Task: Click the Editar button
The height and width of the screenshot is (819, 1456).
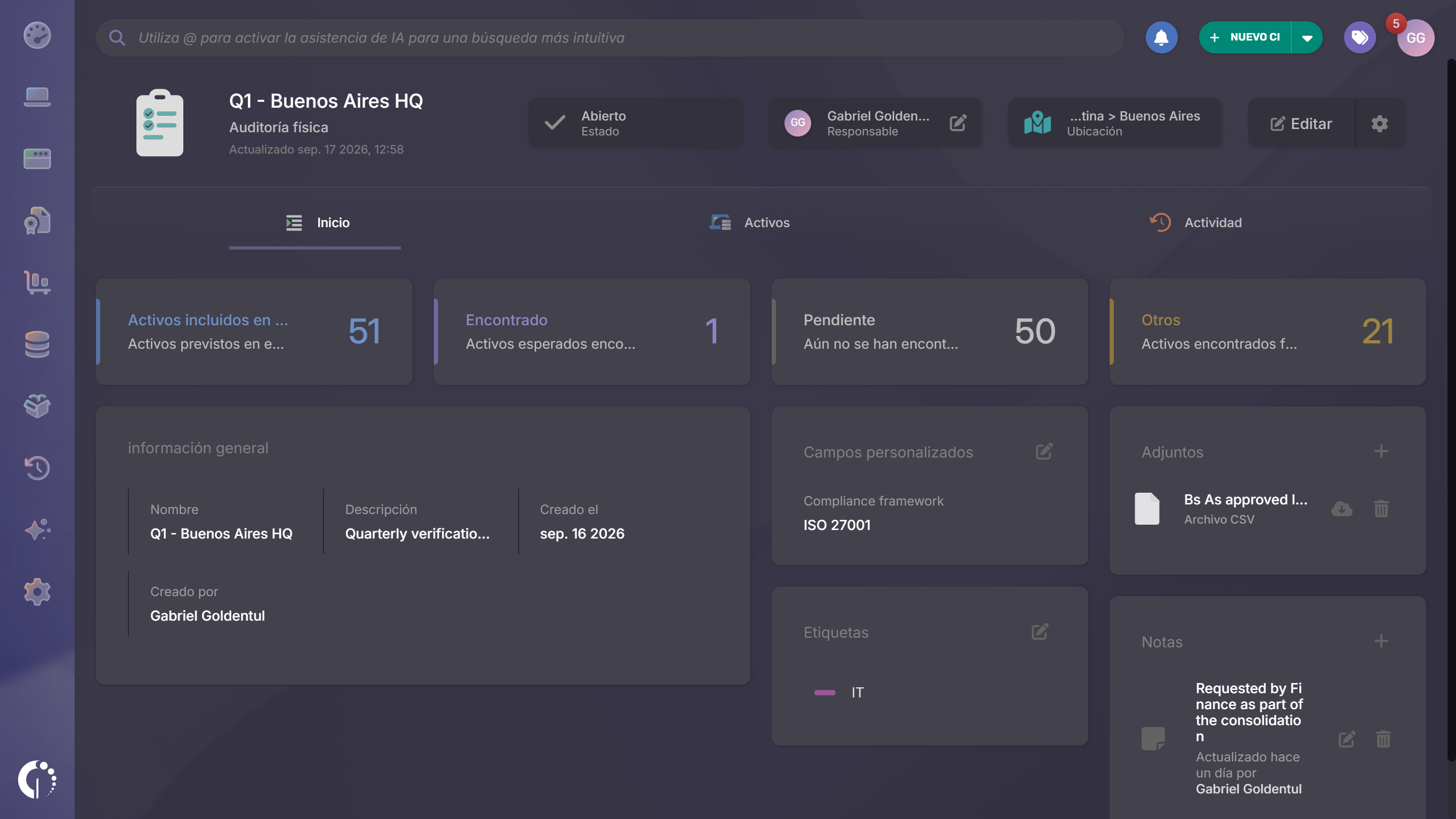Action: point(1300,123)
